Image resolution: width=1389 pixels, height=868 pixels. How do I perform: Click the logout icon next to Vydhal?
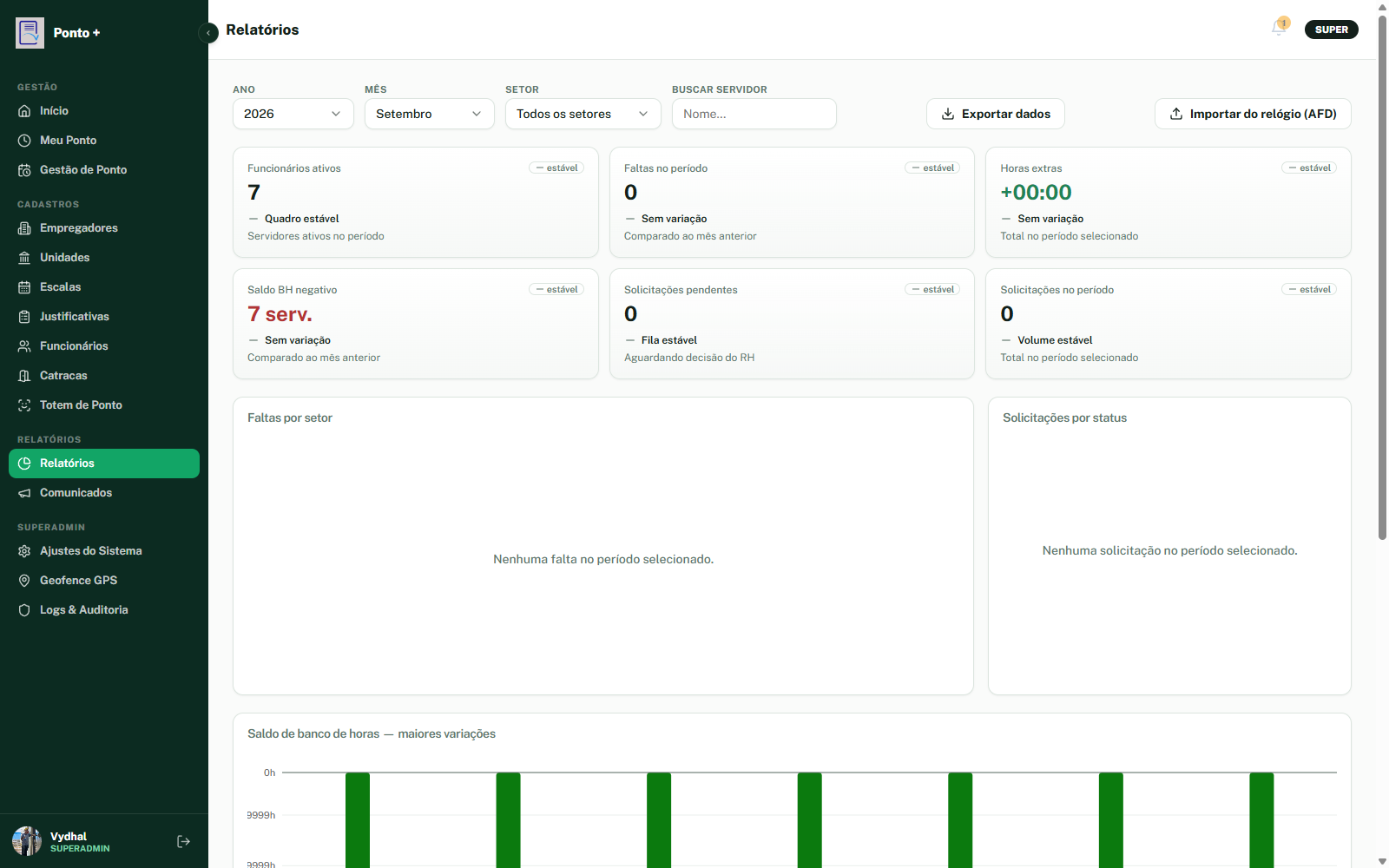[x=183, y=841]
